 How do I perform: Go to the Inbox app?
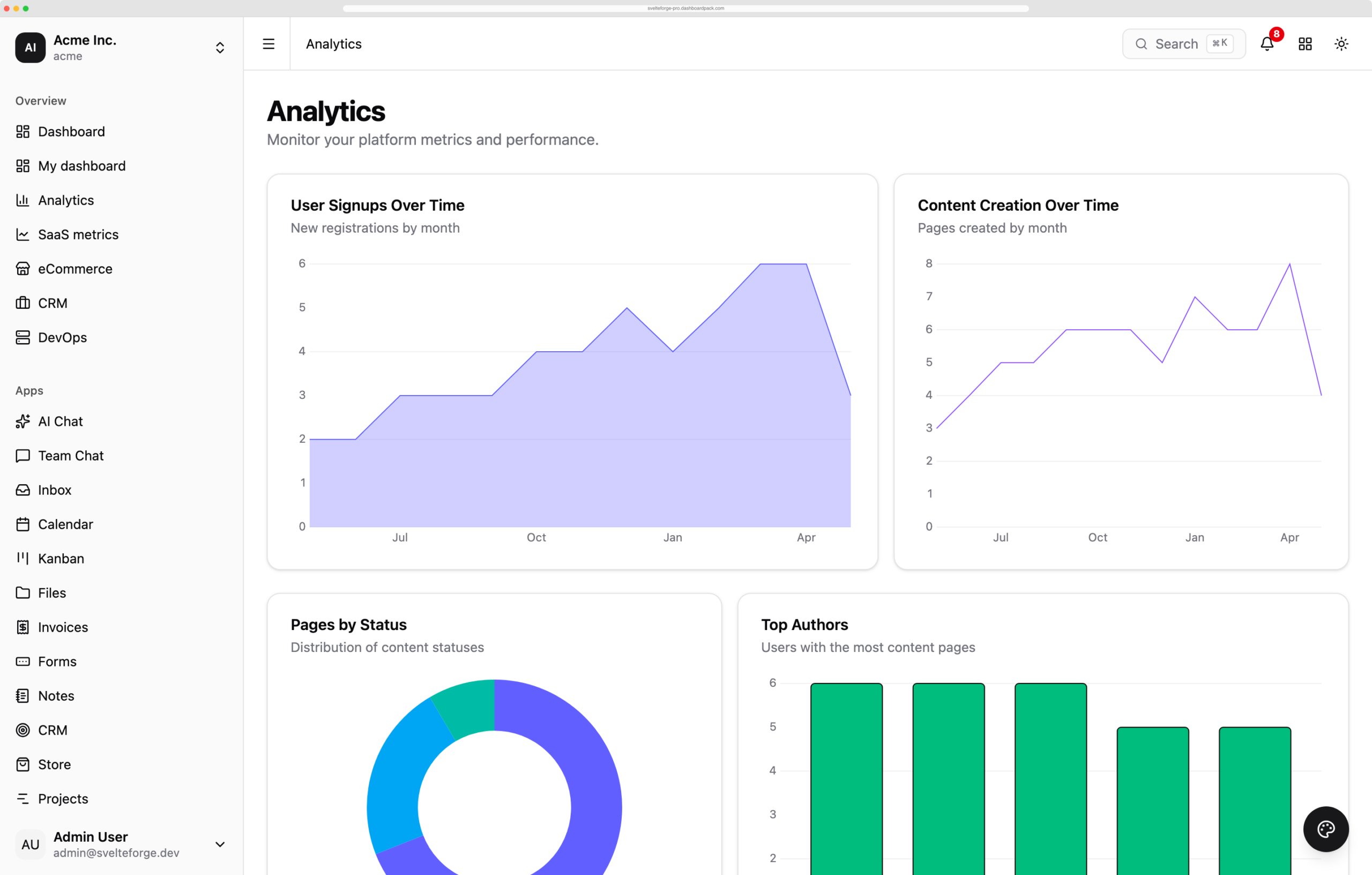tap(121, 490)
